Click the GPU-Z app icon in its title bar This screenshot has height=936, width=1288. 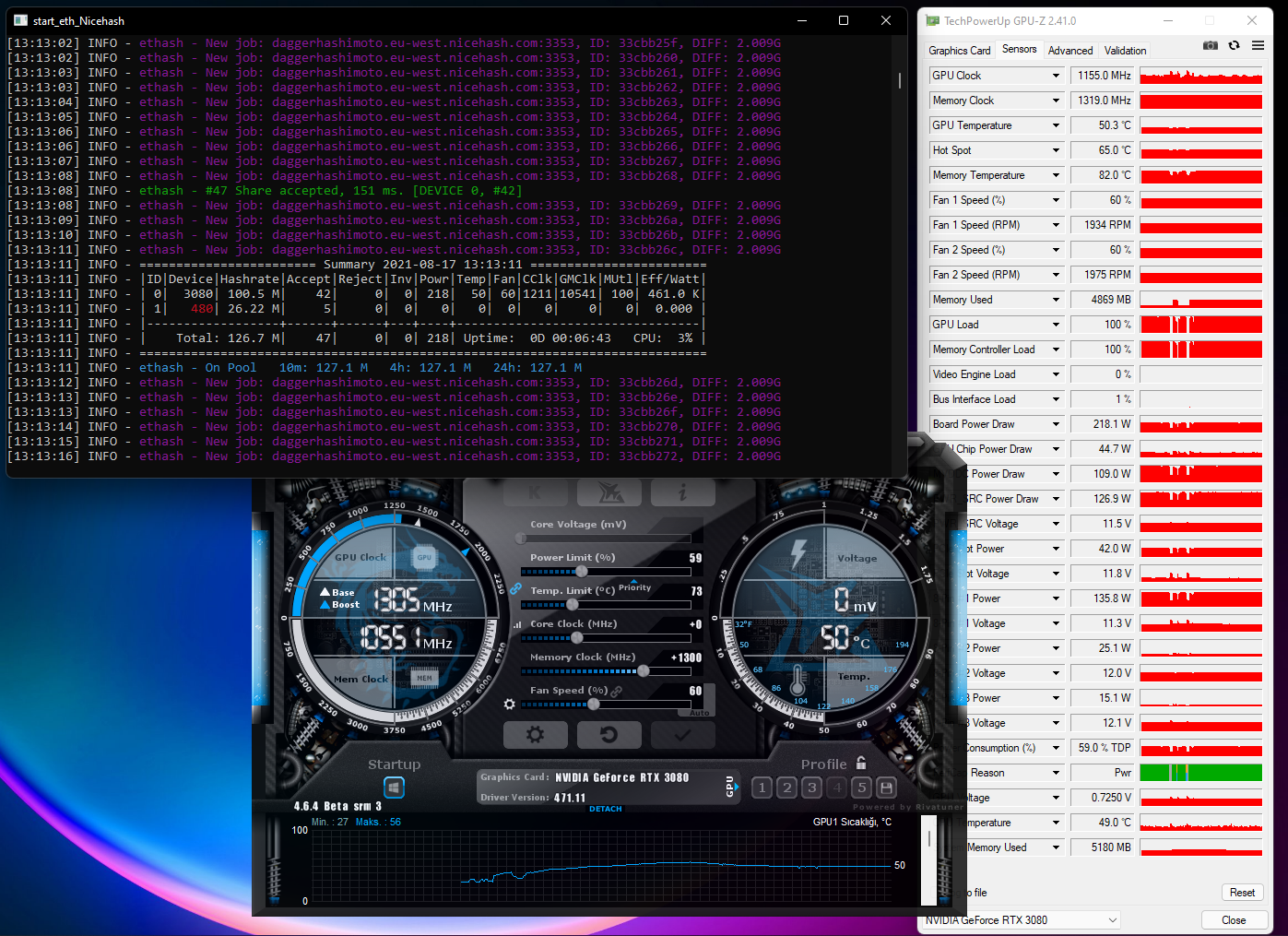point(933,20)
